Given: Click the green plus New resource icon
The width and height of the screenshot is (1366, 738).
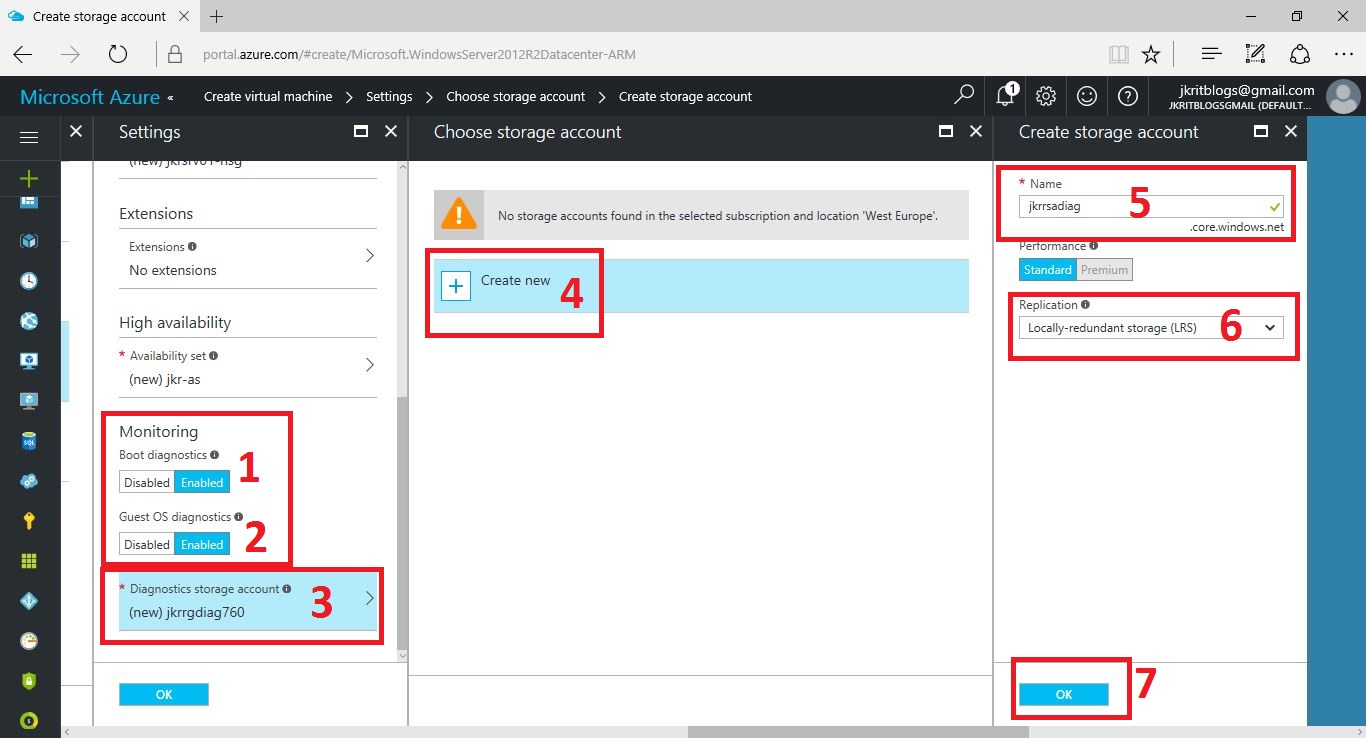Looking at the screenshot, I should 29,179.
